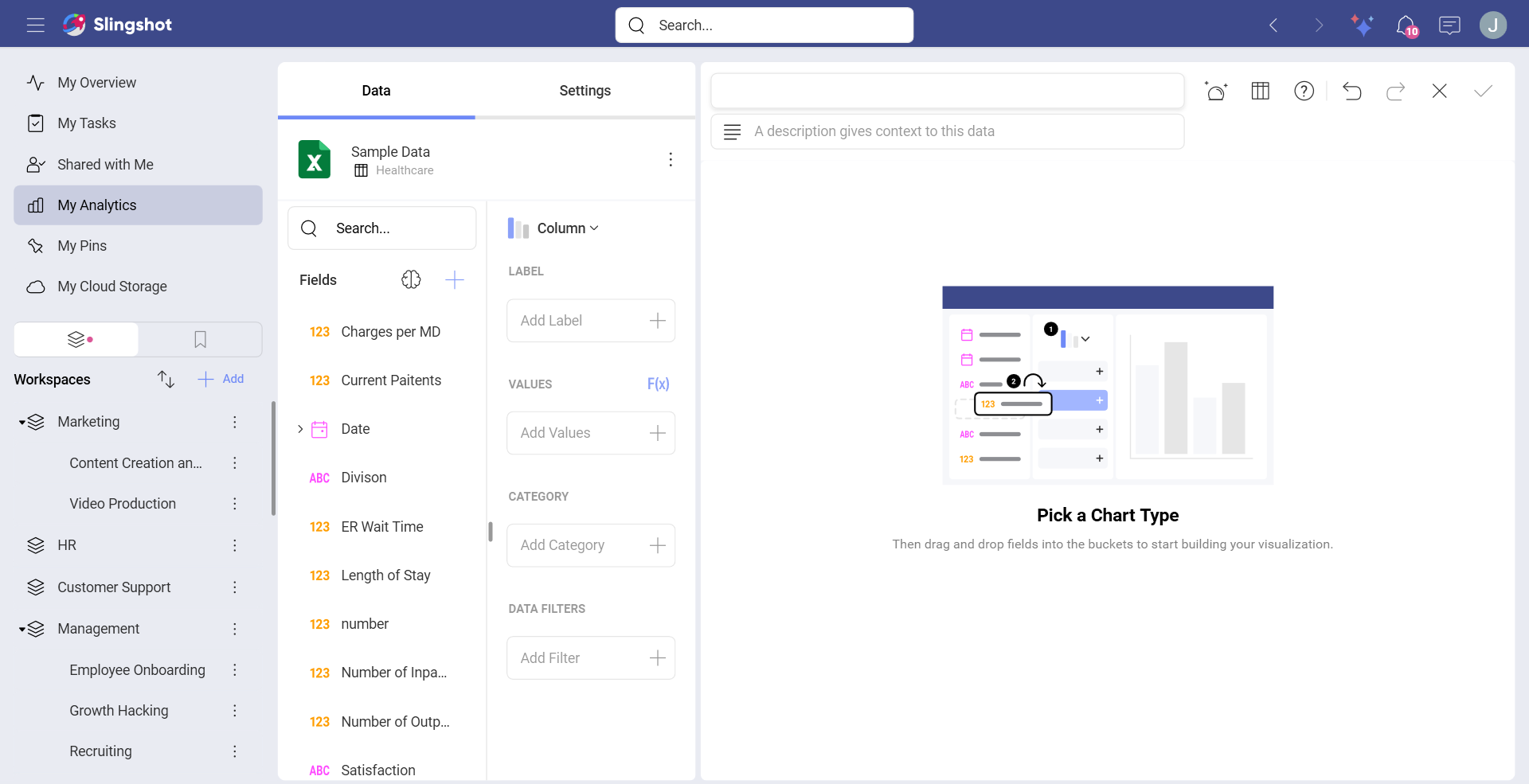Viewport: 1529px width, 784px height.
Task: Click Add Category bucket
Action: click(591, 545)
